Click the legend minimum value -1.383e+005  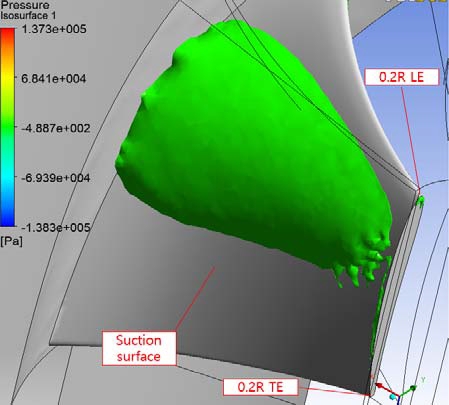coord(56,228)
